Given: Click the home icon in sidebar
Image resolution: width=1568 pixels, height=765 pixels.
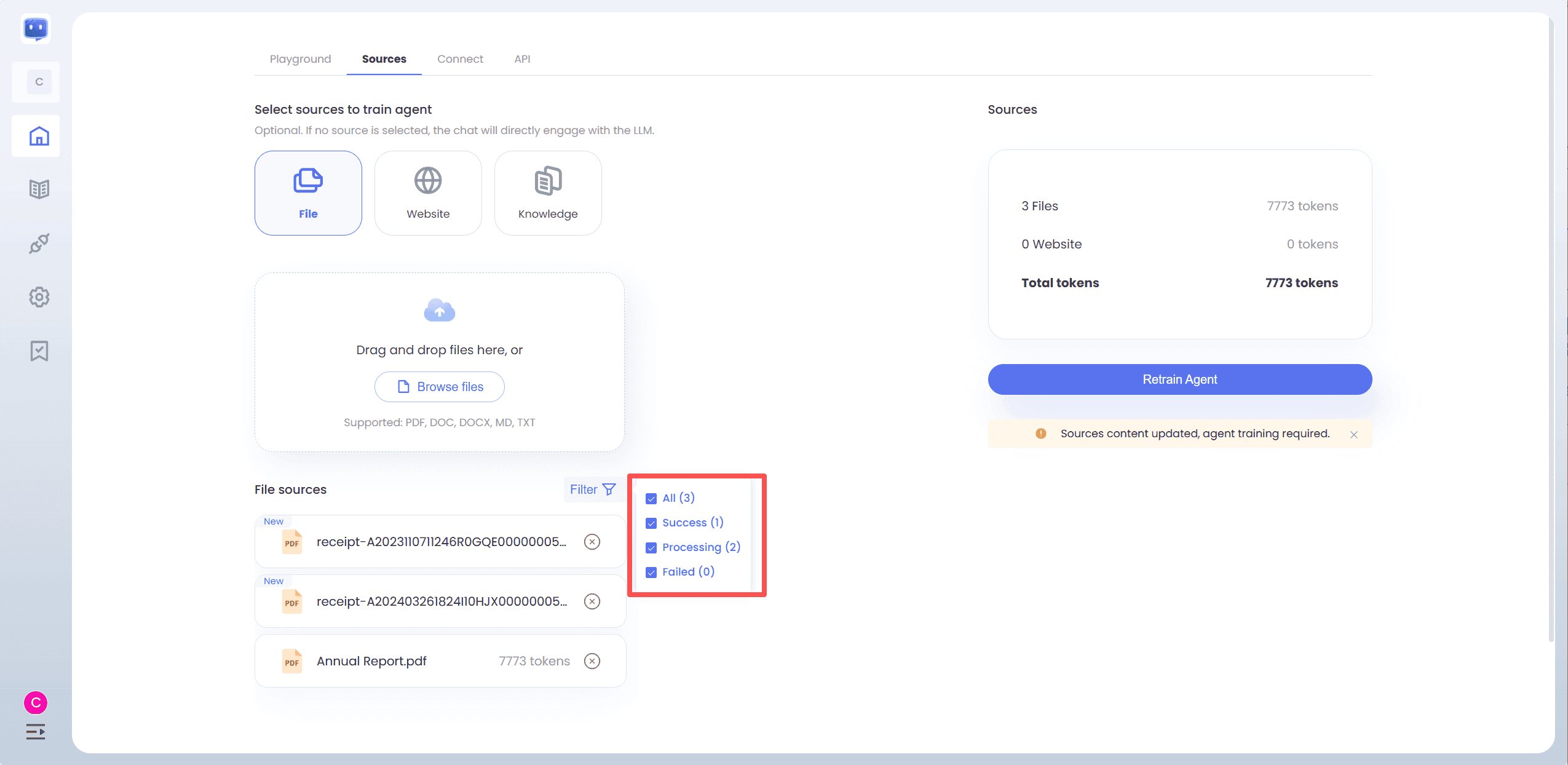Looking at the screenshot, I should point(39,136).
